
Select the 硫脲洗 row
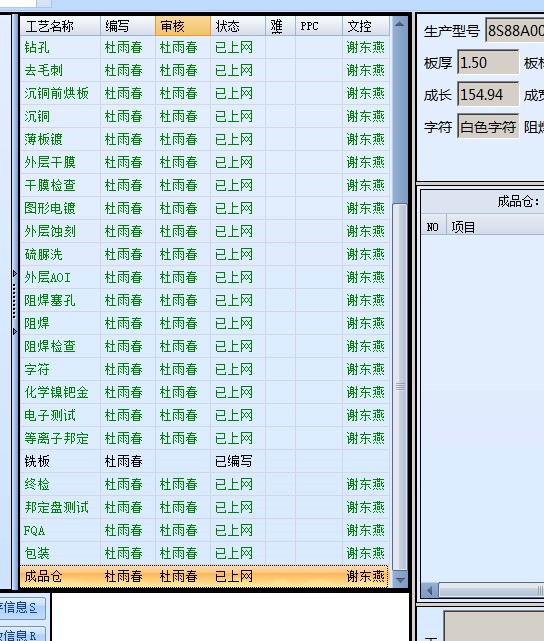tap(205, 254)
